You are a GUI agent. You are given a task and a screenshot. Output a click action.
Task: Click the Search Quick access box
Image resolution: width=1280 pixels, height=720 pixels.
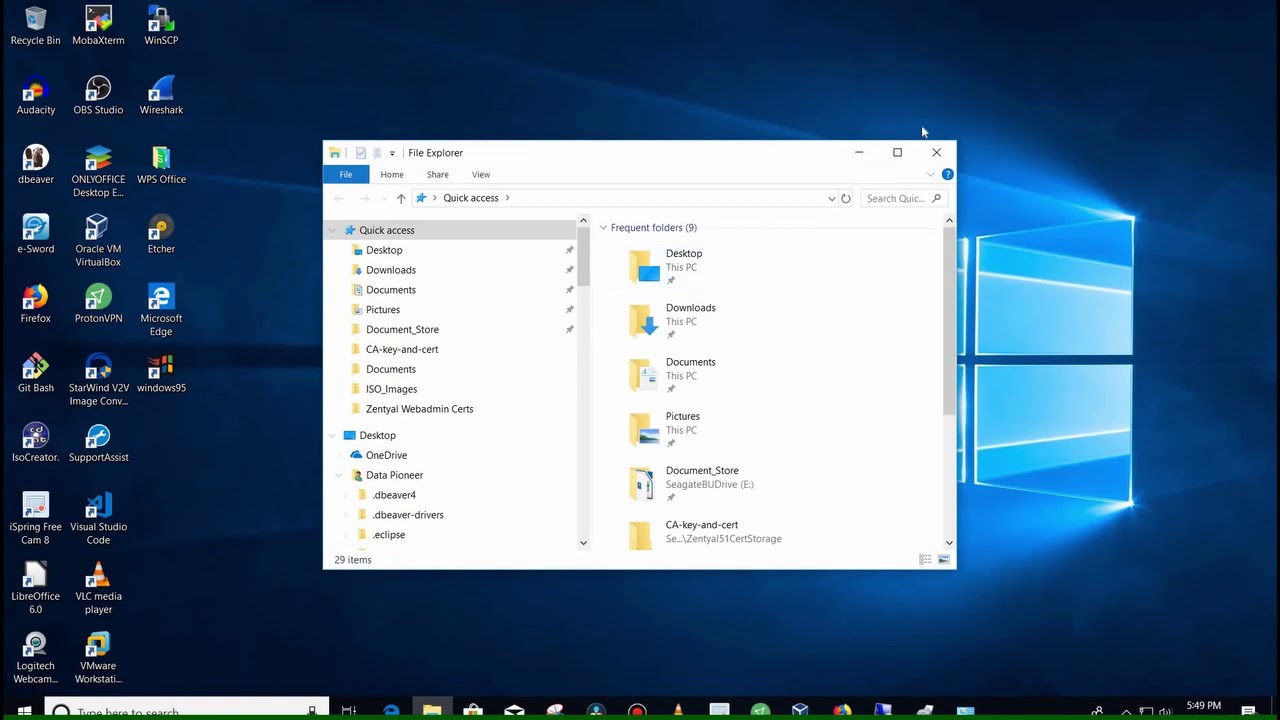(903, 198)
